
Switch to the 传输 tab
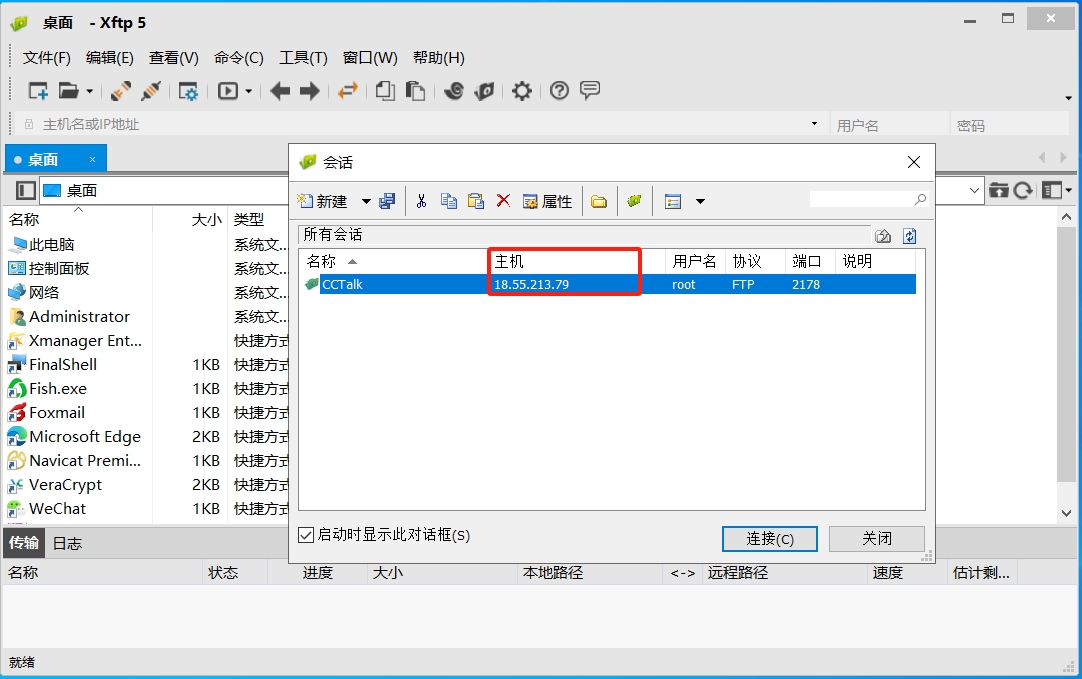pyautogui.click(x=23, y=543)
